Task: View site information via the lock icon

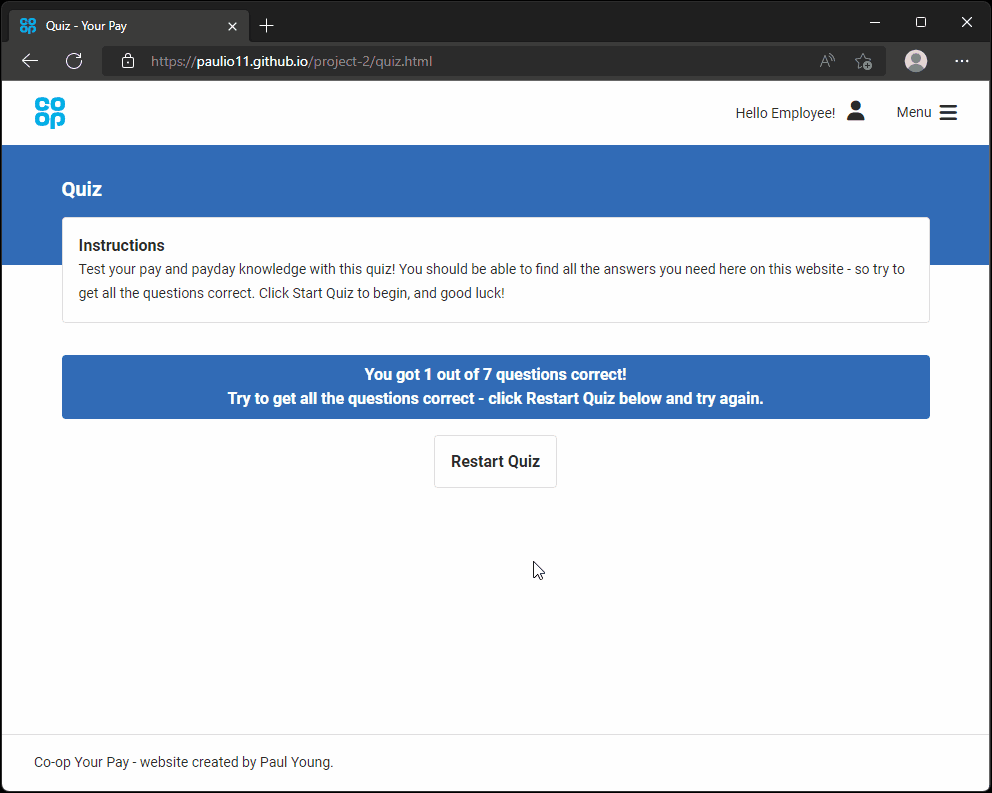Action: [127, 61]
